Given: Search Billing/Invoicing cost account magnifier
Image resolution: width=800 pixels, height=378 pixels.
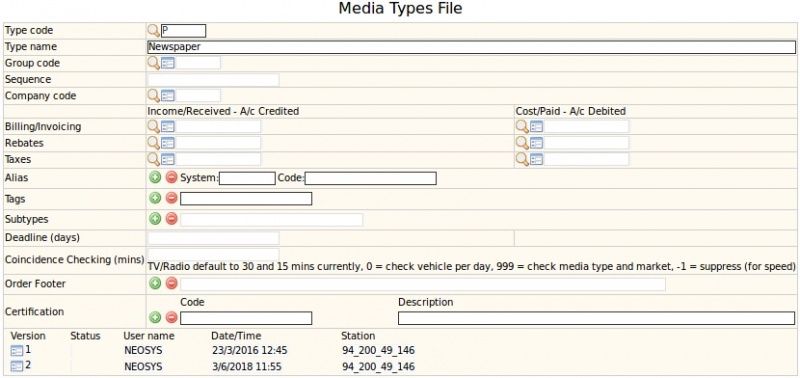Looking at the screenshot, I should [x=522, y=127].
